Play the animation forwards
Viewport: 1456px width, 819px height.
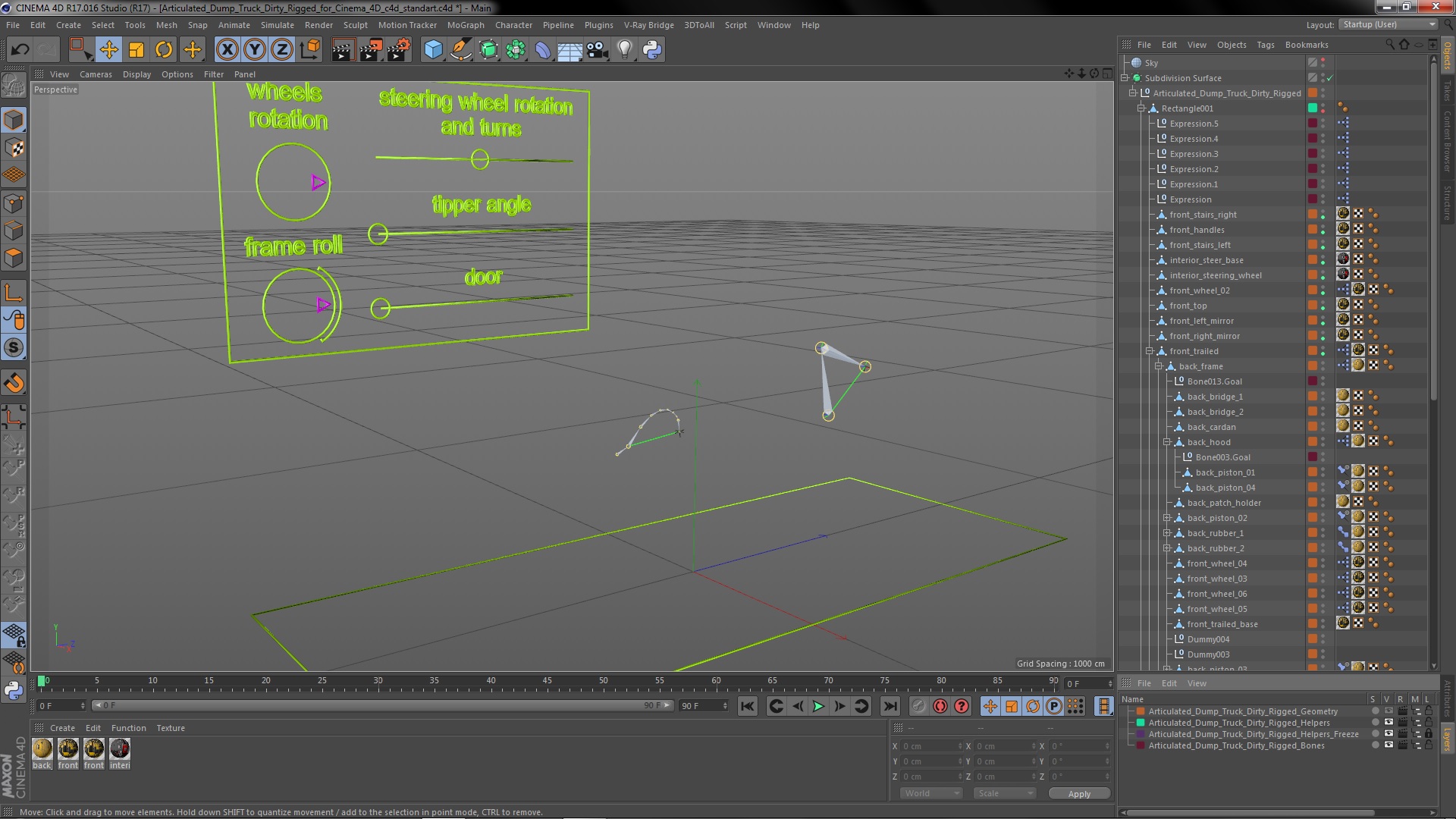[818, 706]
